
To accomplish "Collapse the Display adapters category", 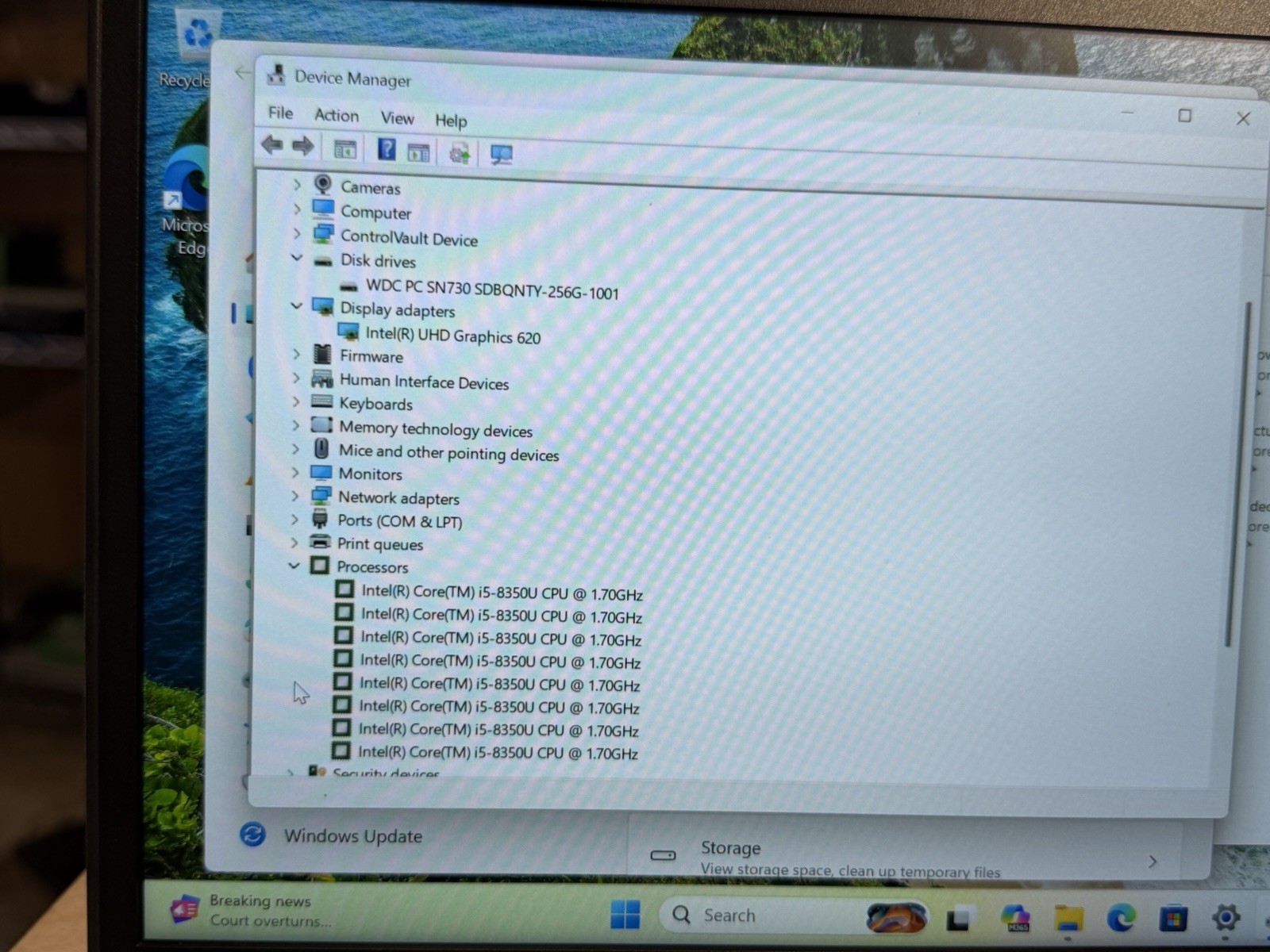I will point(297,305).
